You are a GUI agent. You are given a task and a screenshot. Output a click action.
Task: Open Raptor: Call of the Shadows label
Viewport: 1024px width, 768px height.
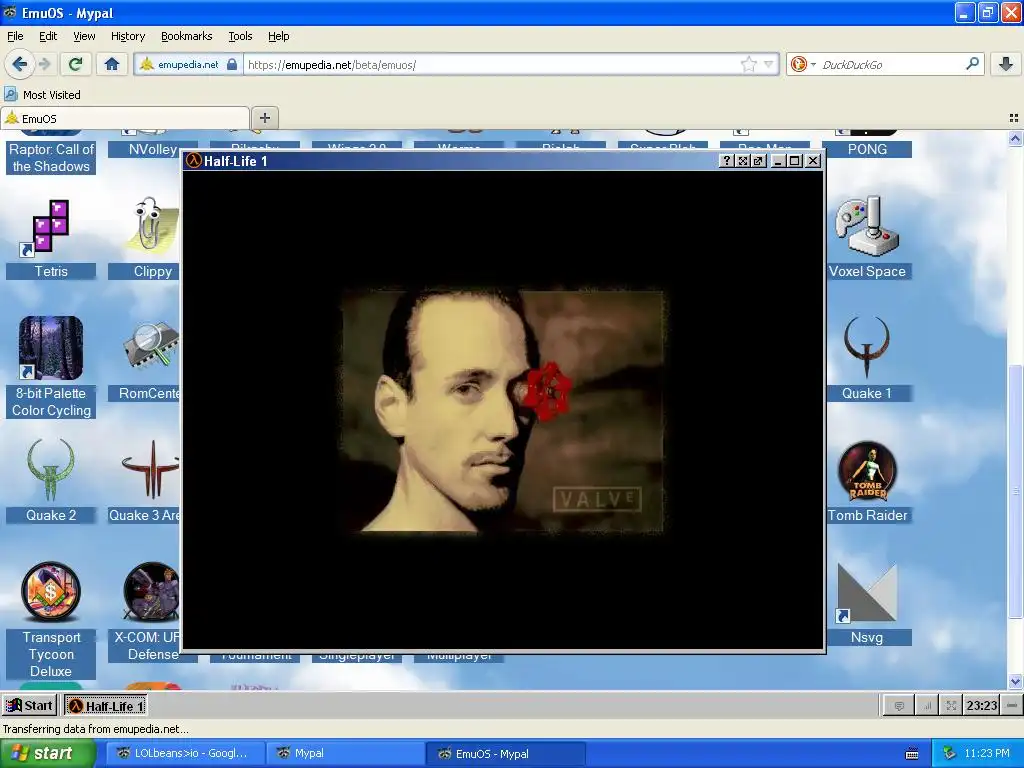tap(51, 157)
